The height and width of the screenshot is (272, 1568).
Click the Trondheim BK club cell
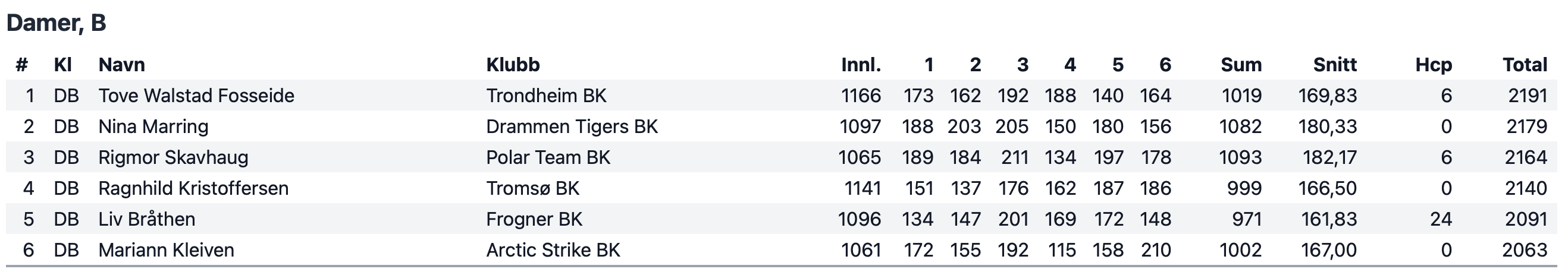coord(546,96)
